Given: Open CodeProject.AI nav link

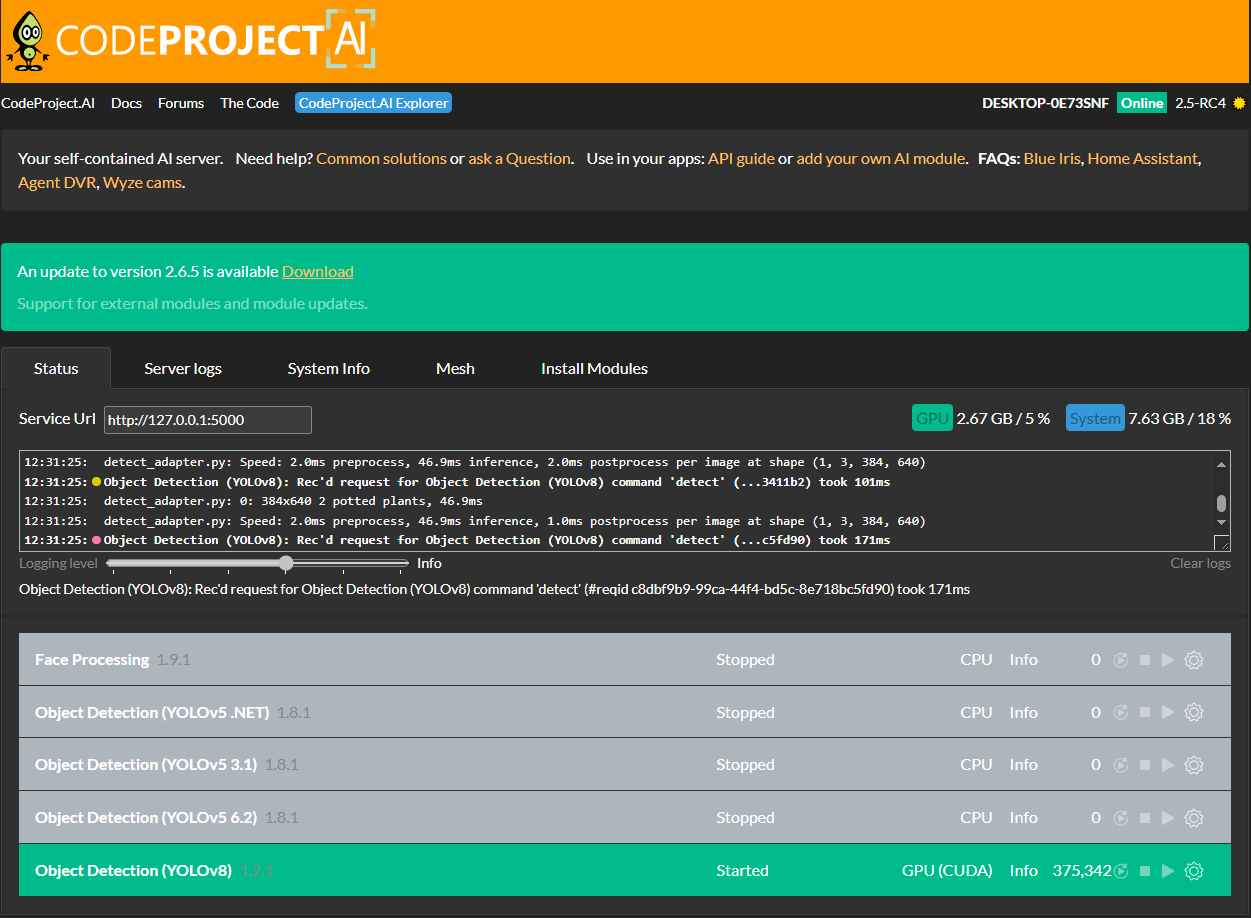Looking at the screenshot, I should (48, 103).
